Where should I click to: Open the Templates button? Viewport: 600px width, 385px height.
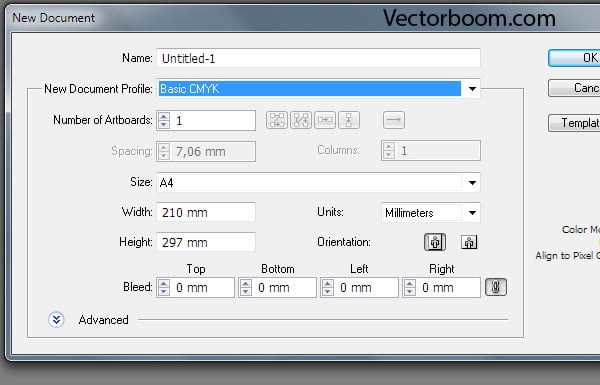coord(574,123)
